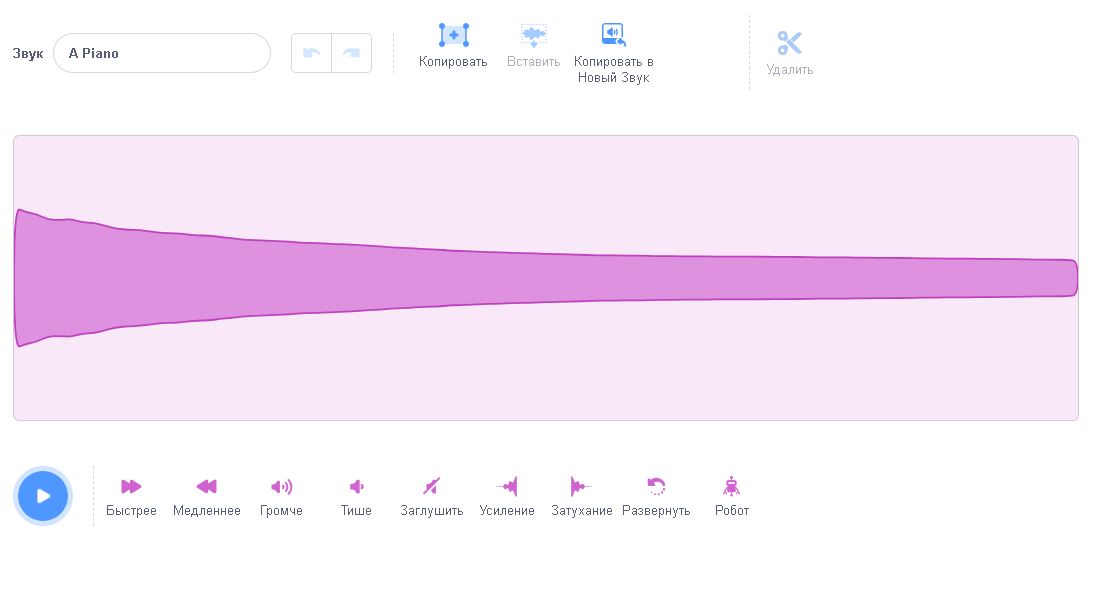This screenshot has height=592, width=1094.
Task: Redo the last sound edit
Action: (351, 53)
